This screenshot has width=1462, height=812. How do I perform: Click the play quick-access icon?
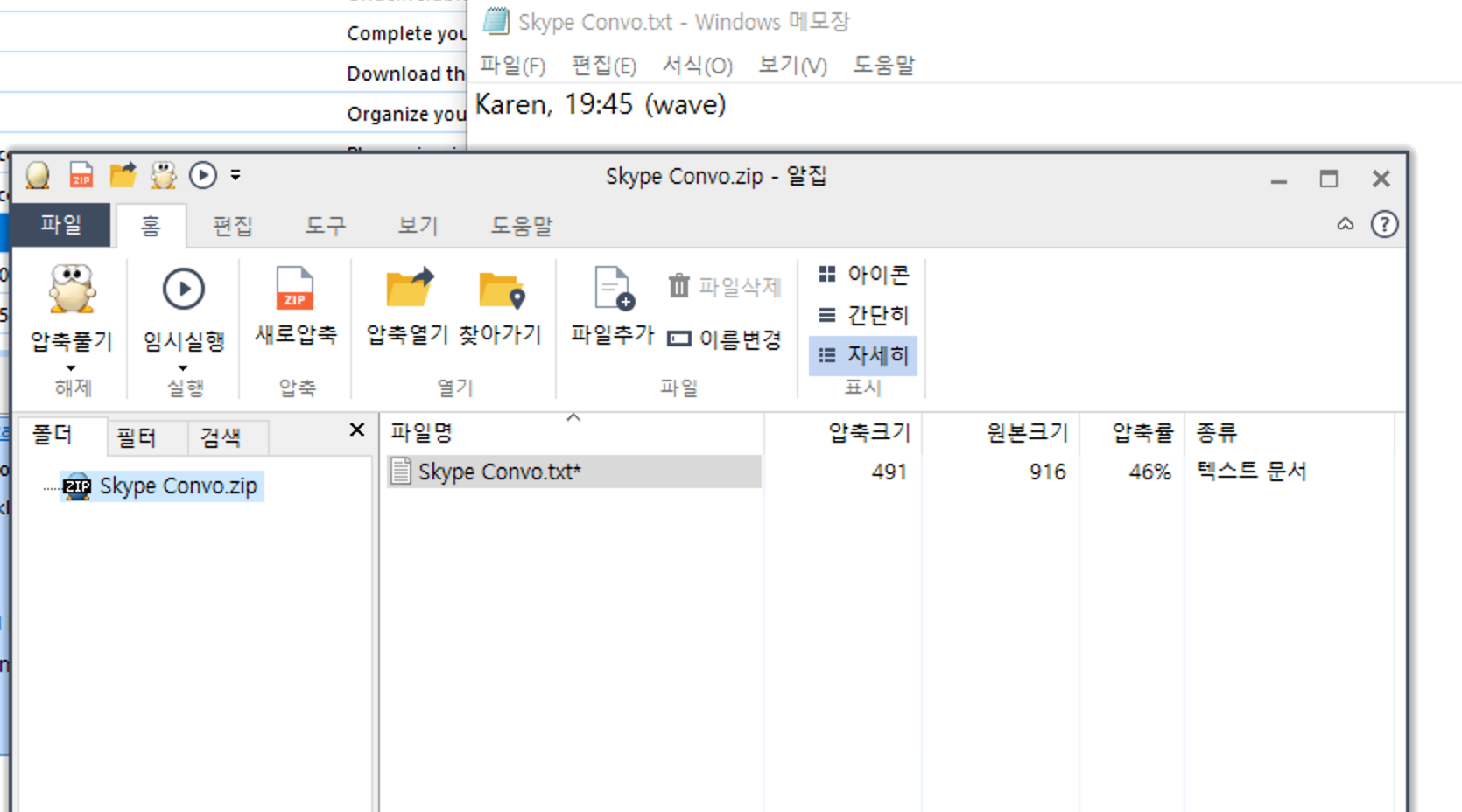pos(203,175)
